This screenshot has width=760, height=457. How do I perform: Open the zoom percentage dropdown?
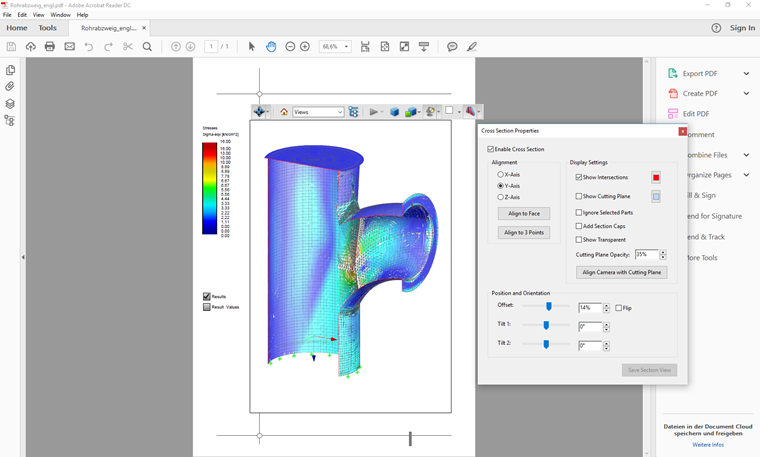[347, 47]
